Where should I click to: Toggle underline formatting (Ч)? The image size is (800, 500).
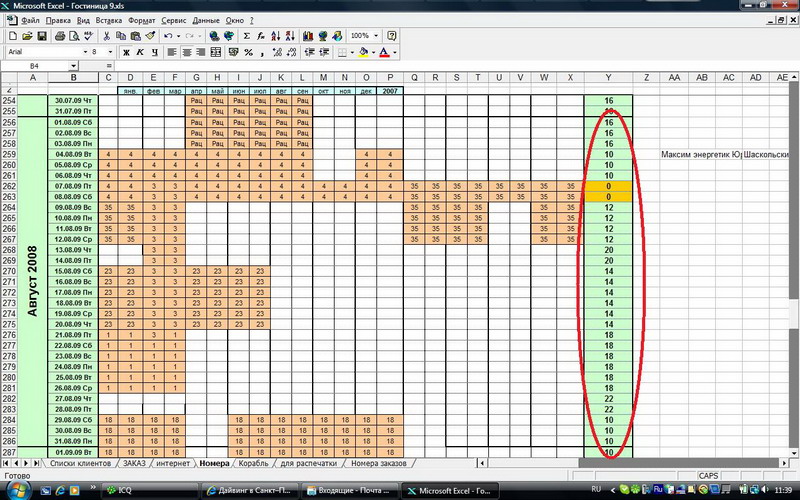(x=154, y=52)
